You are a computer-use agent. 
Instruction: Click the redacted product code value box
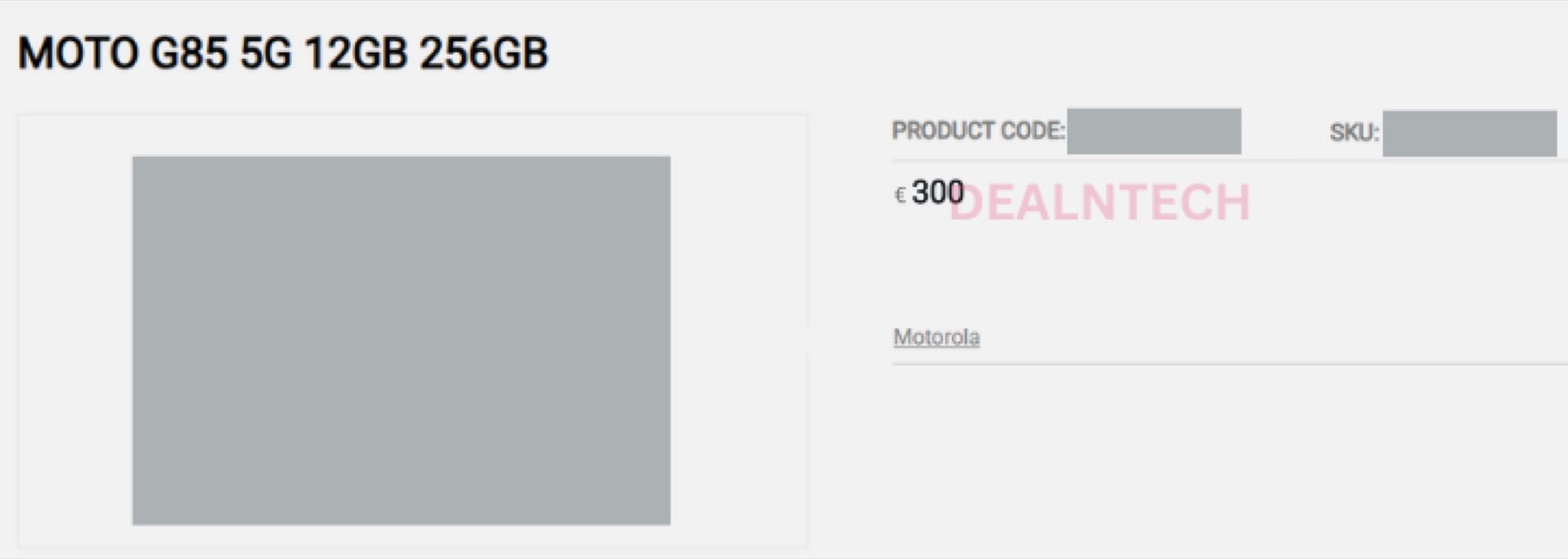[x=1153, y=131]
